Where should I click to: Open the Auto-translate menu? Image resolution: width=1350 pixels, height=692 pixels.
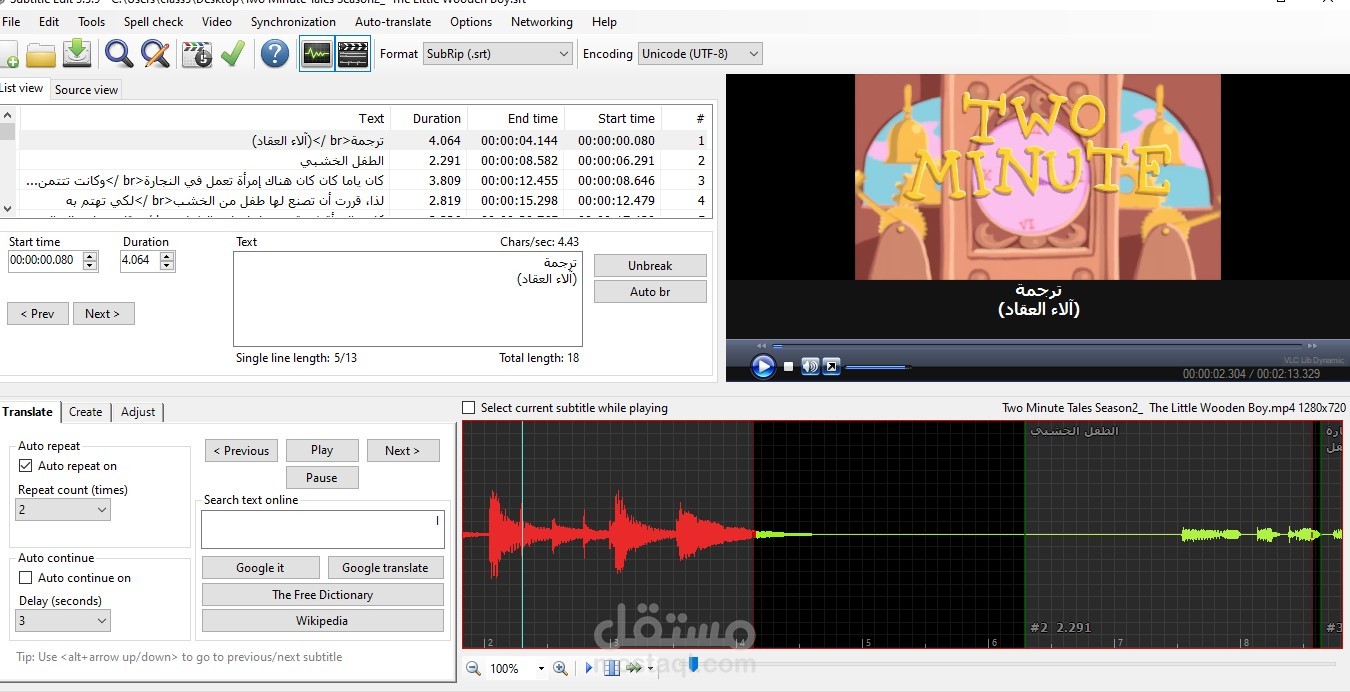click(393, 21)
